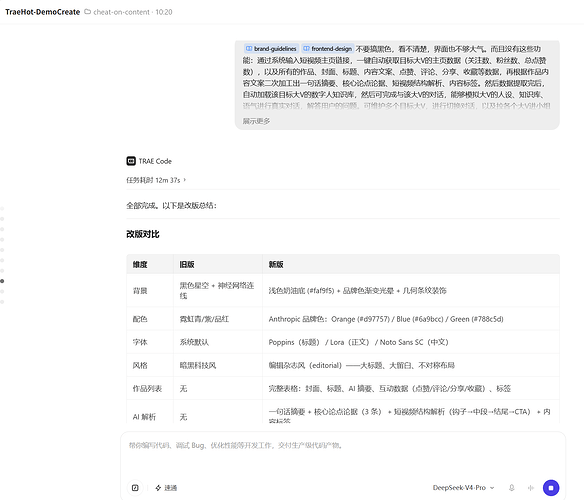584x500 pixels.
Task: Click the audio waveform icon
Action: [x=531, y=488]
